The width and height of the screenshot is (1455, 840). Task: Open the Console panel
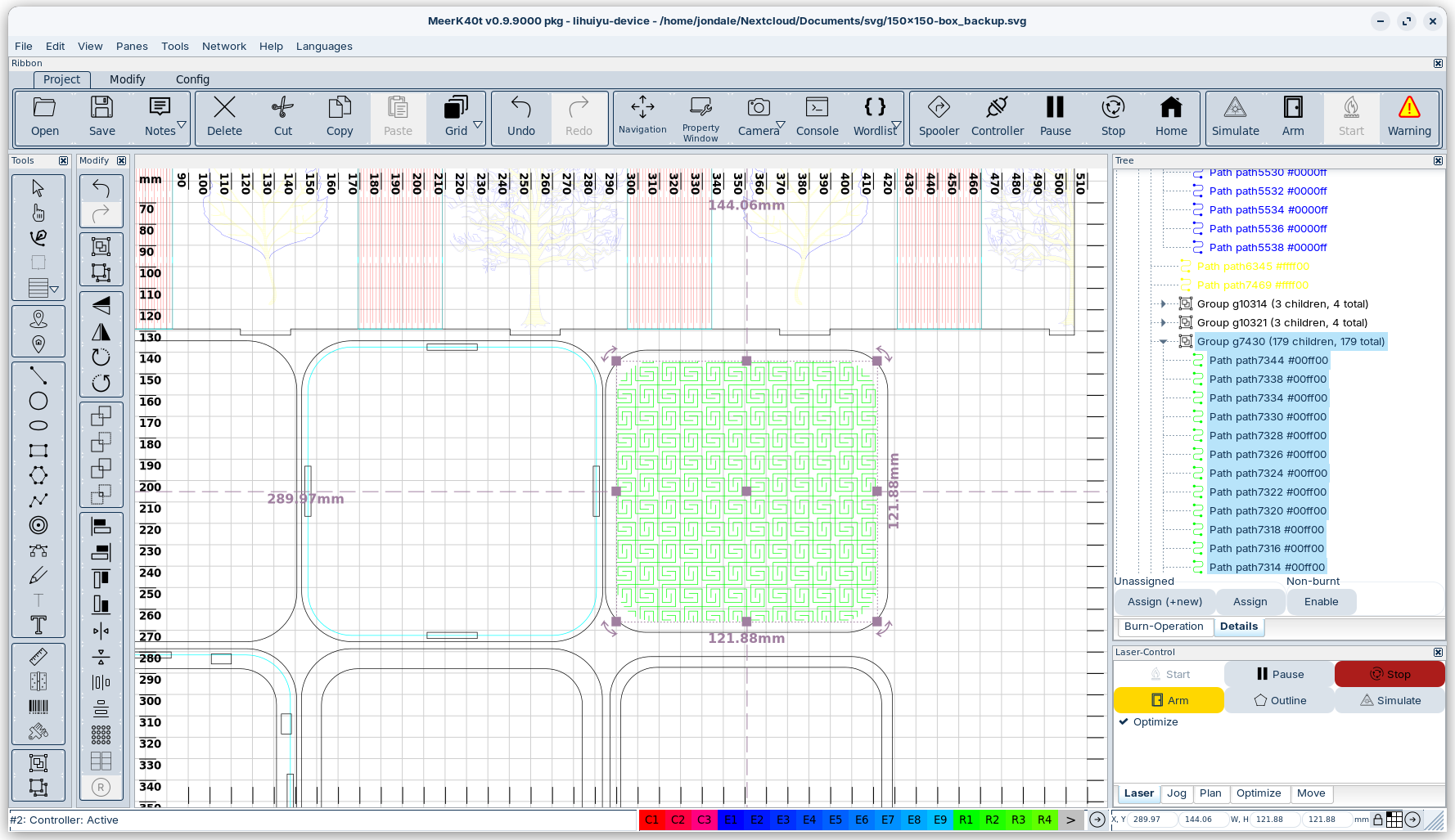[817, 116]
